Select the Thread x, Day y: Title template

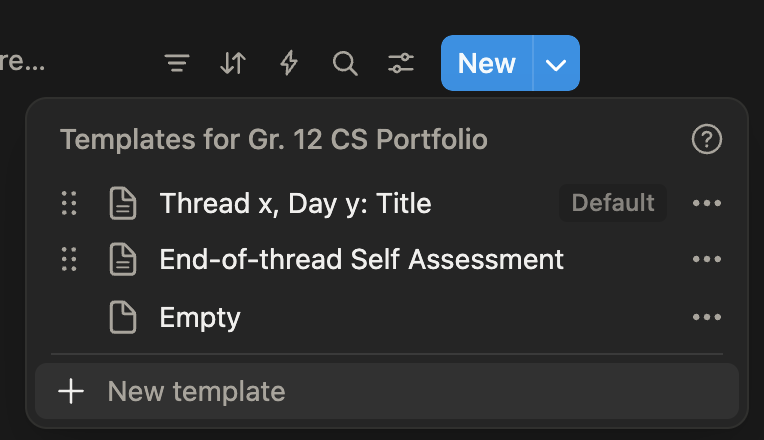tap(295, 204)
